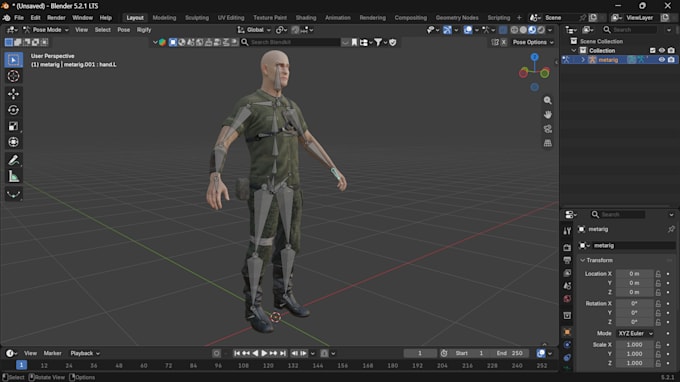Open the Pose Mode dropdown
The image size is (680, 382).
(x=46, y=30)
